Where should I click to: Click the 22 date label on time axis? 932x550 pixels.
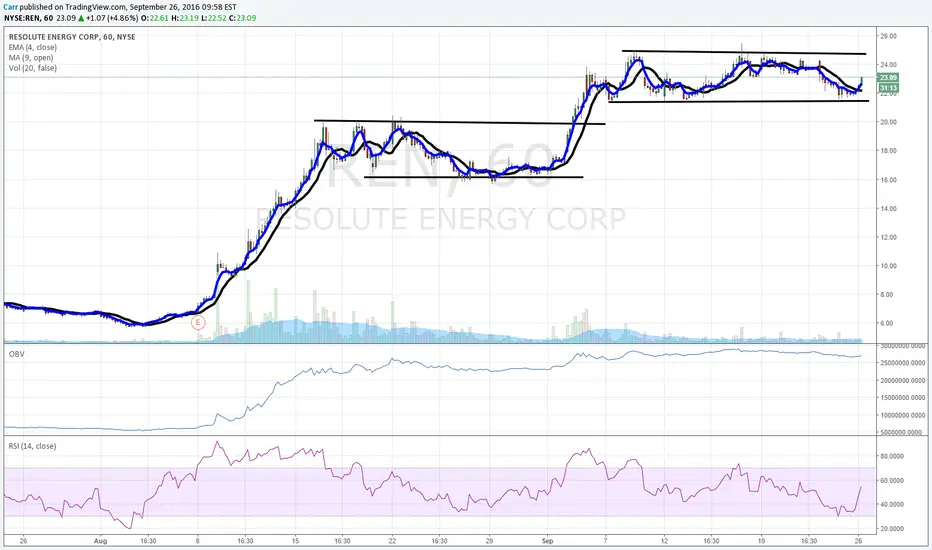tap(392, 541)
